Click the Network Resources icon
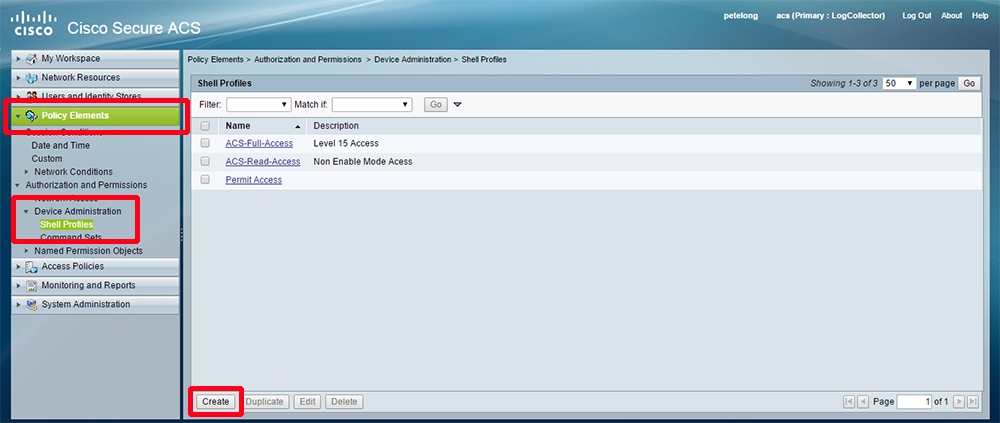 31,78
